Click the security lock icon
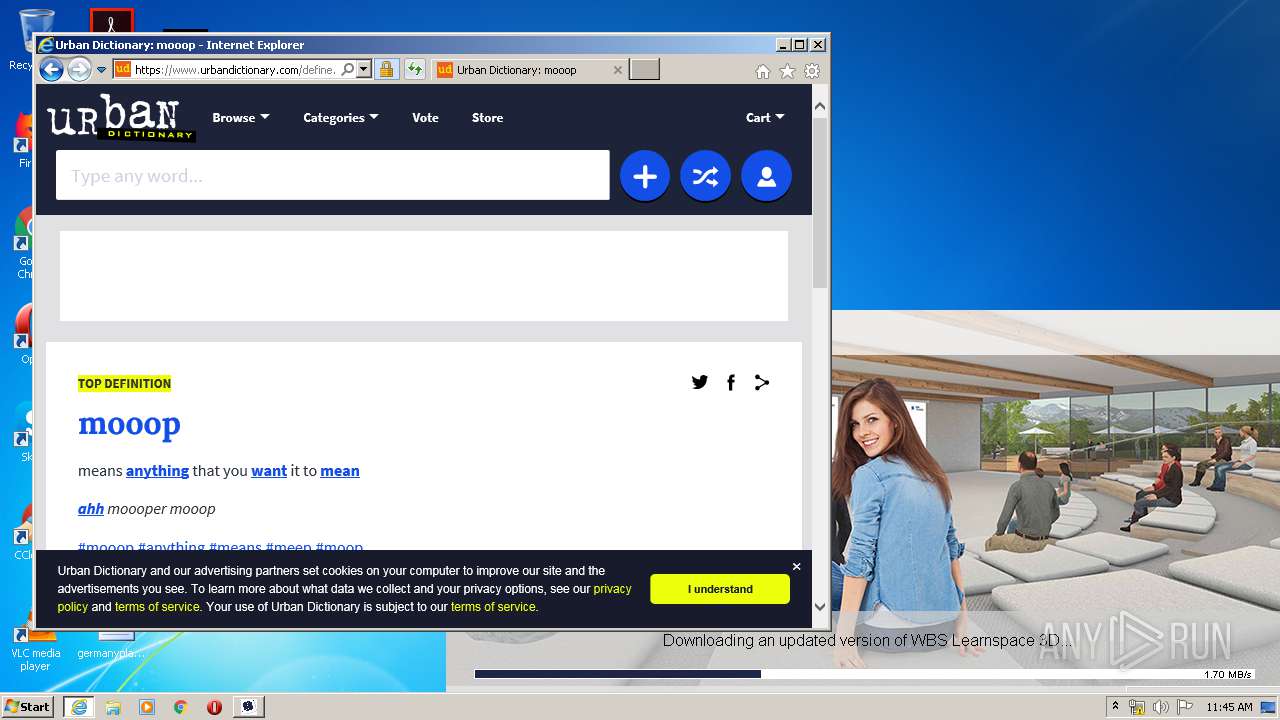This screenshot has width=1280, height=720. click(386, 70)
